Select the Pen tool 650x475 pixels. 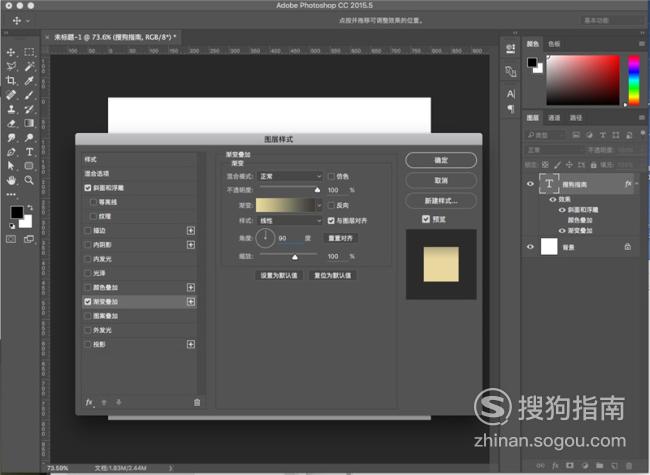11,152
